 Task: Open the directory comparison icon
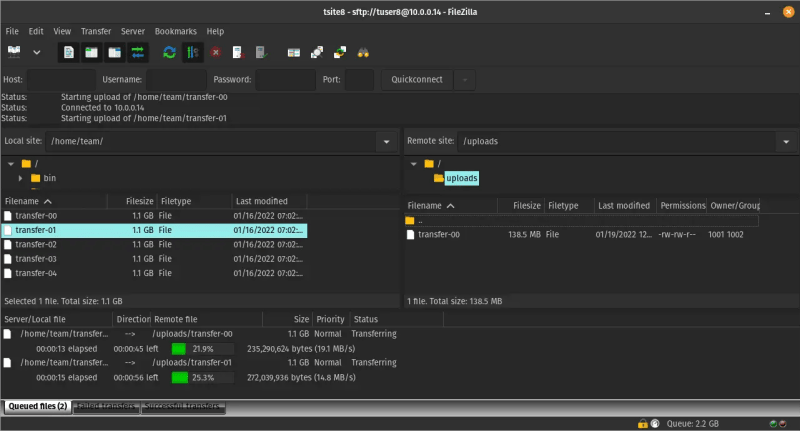[316, 52]
